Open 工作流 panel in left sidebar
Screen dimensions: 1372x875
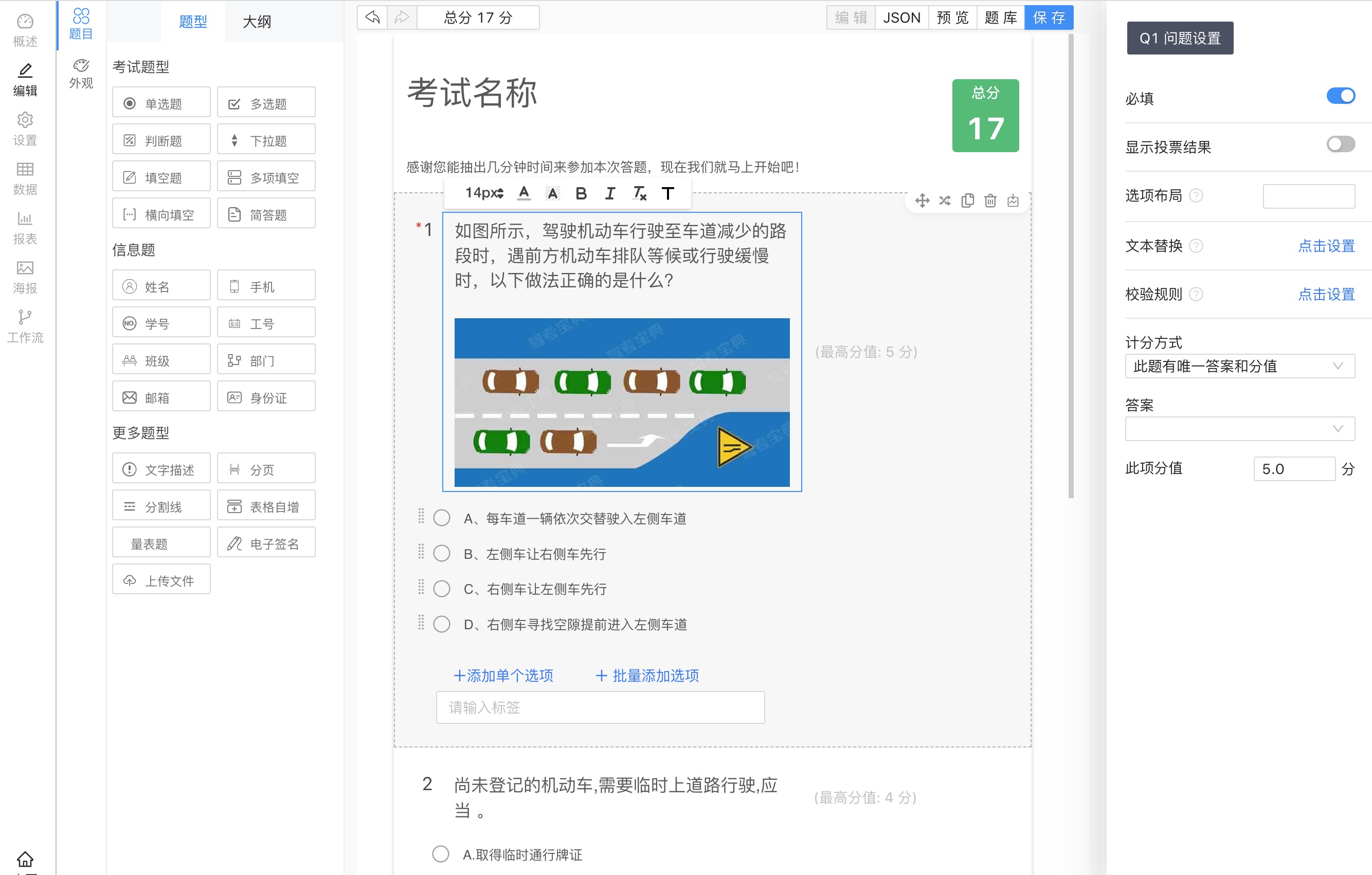(x=25, y=326)
